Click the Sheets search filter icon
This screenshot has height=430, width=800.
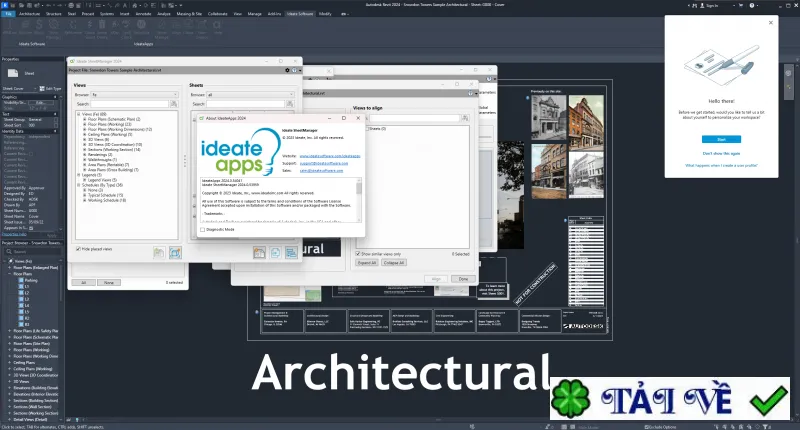tap(290, 104)
